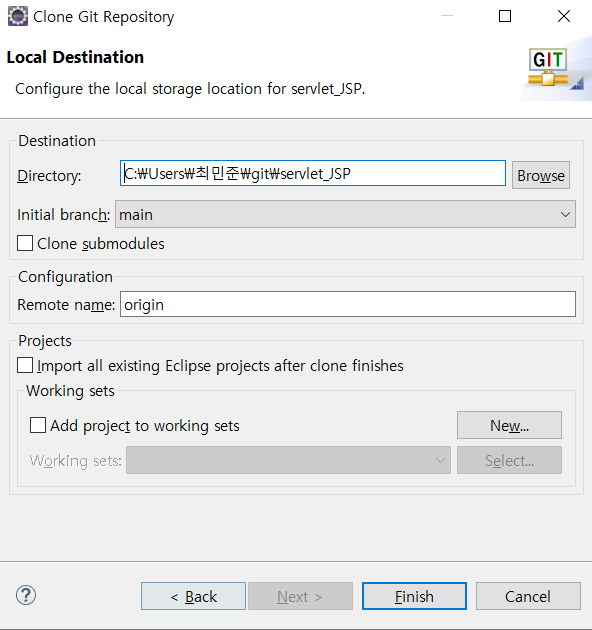Viewport: 592px width, 630px height.
Task: Click the GIT wizard banner image
Action: (x=556, y=69)
